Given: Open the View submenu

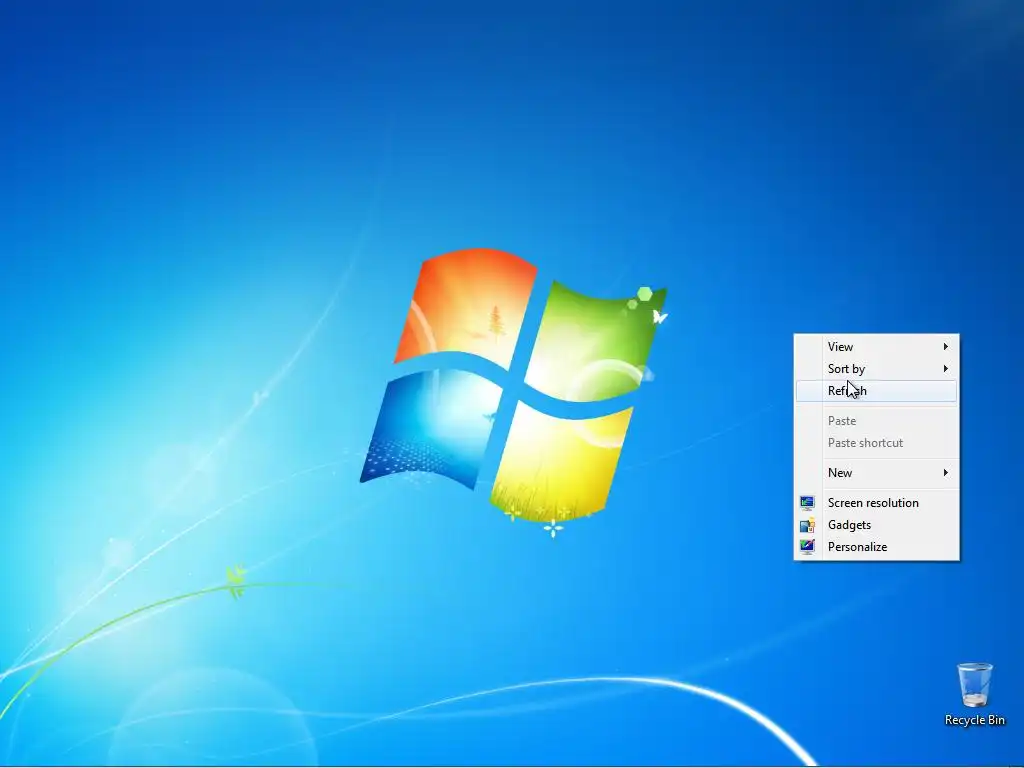Looking at the screenshot, I should click(876, 347).
